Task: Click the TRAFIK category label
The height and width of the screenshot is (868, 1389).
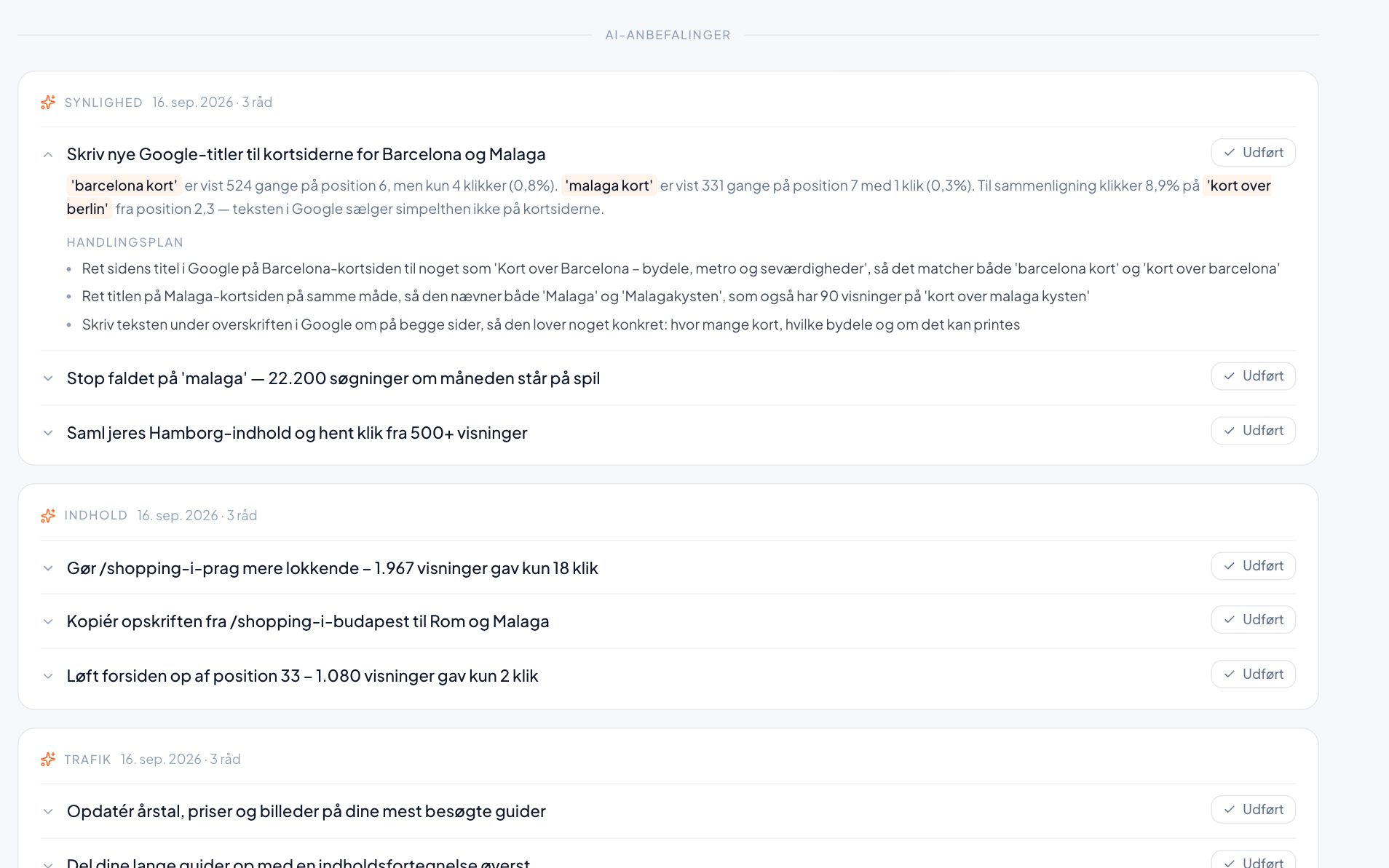Action: [87, 760]
